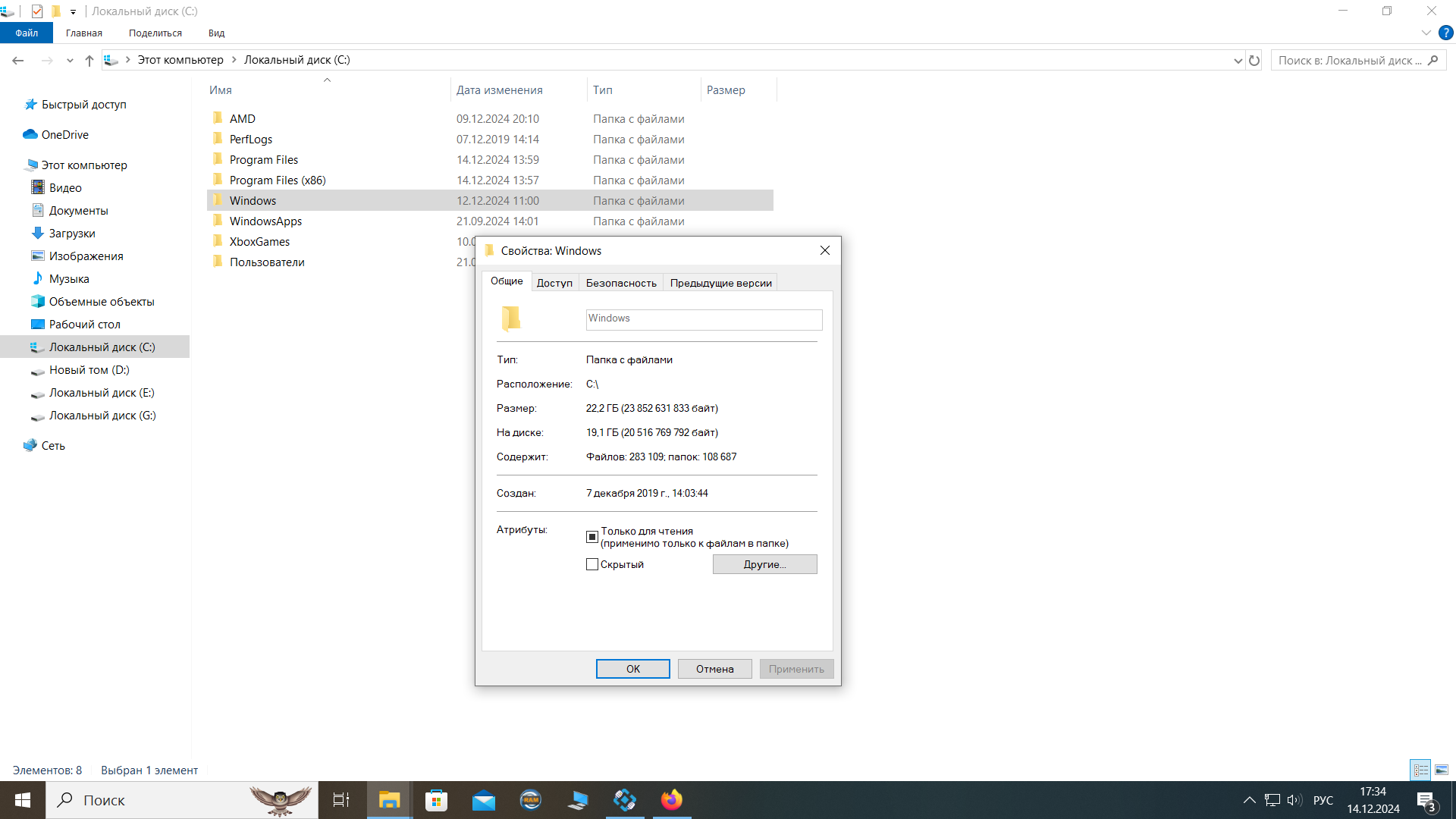Enable the Hidden attribute checkbox

tap(592, 564)
